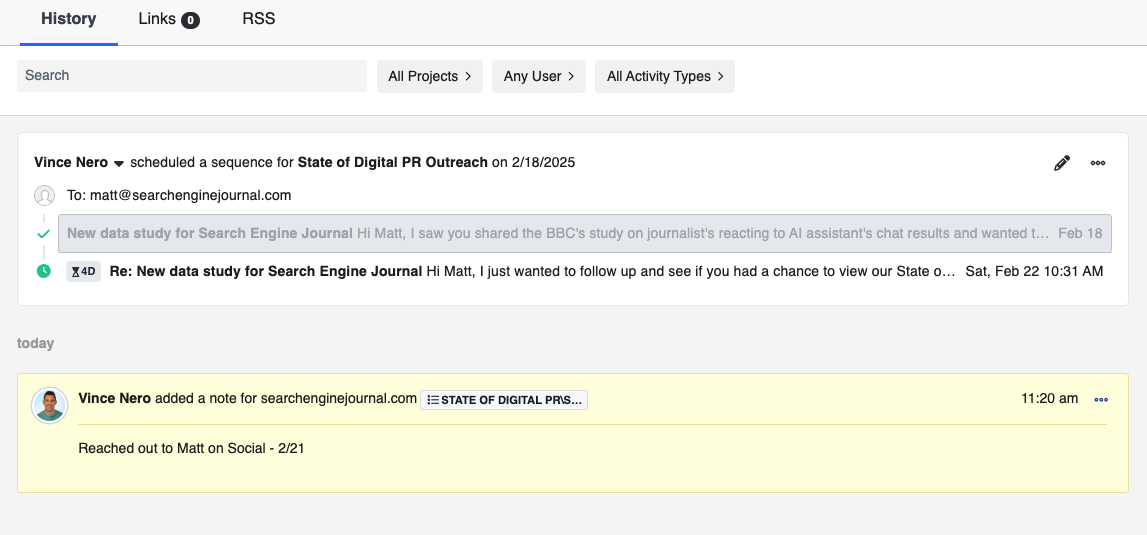Expand the All Activity Types filter

[664, 76]
